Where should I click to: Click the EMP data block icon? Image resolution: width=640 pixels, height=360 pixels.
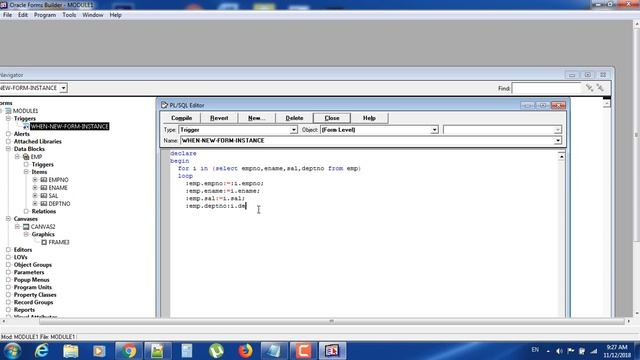point(26,157)
